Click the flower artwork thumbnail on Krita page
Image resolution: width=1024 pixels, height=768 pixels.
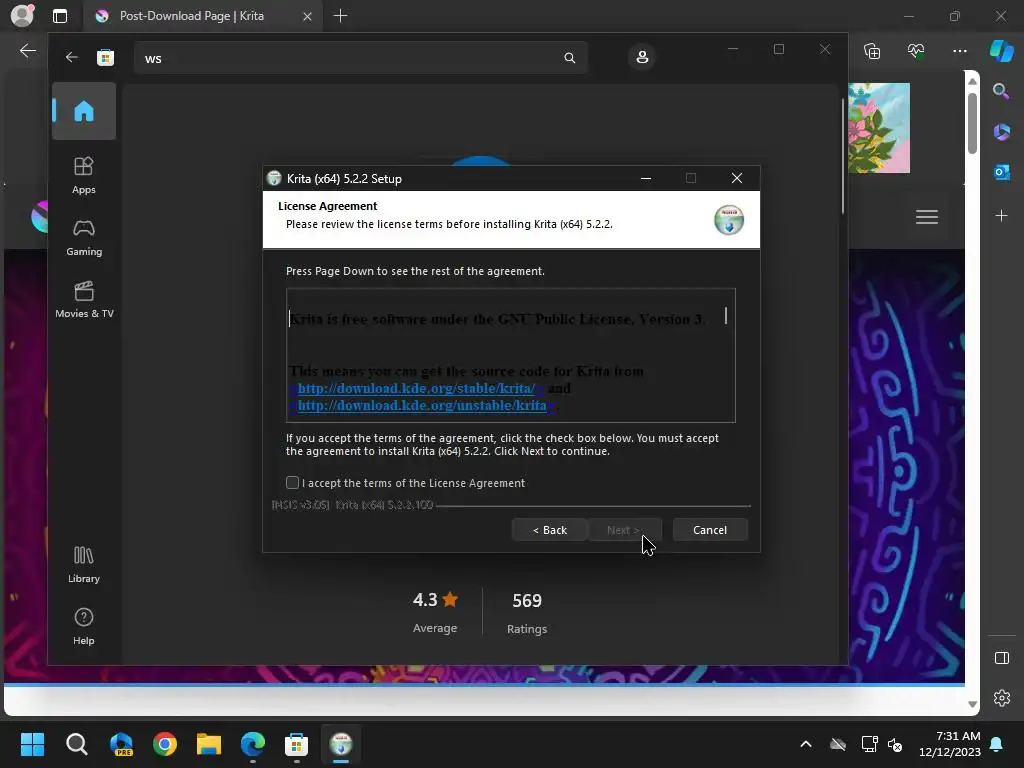pyautogui.click(x=878, y=128)
